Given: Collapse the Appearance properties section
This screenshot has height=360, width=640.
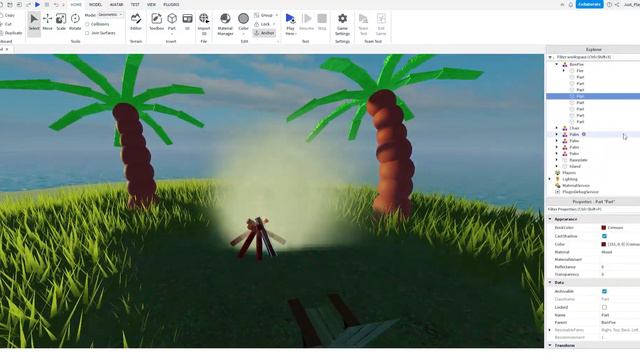Looking at the screenshot, I should pyautogui.click(x=550, y=219).
